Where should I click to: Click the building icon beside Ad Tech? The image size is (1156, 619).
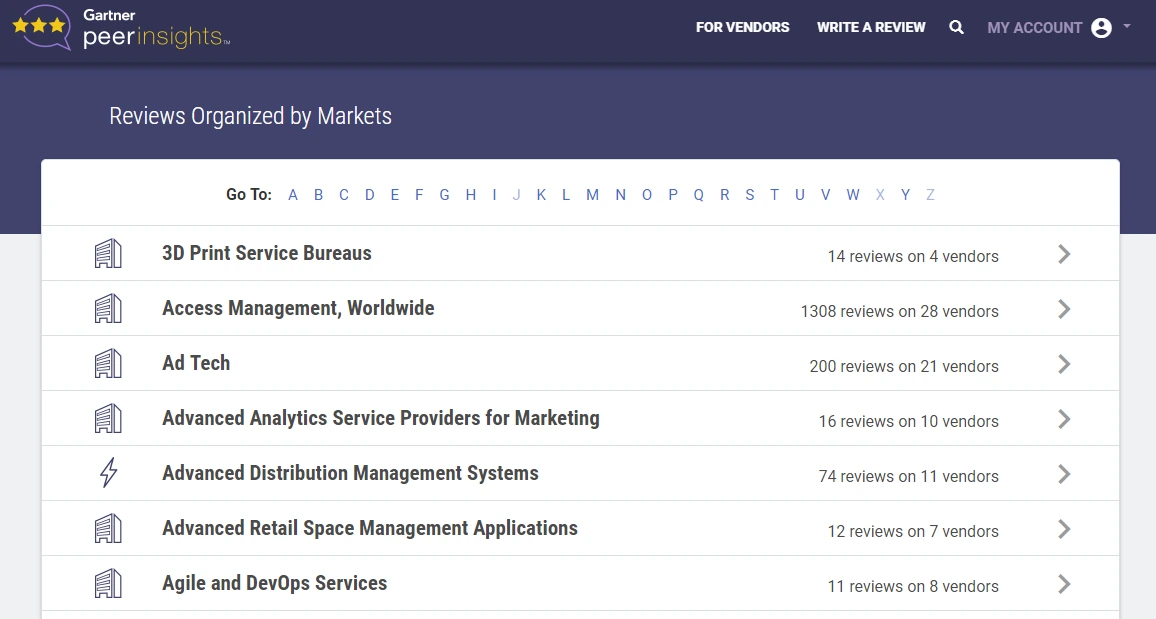click(108, 364)
